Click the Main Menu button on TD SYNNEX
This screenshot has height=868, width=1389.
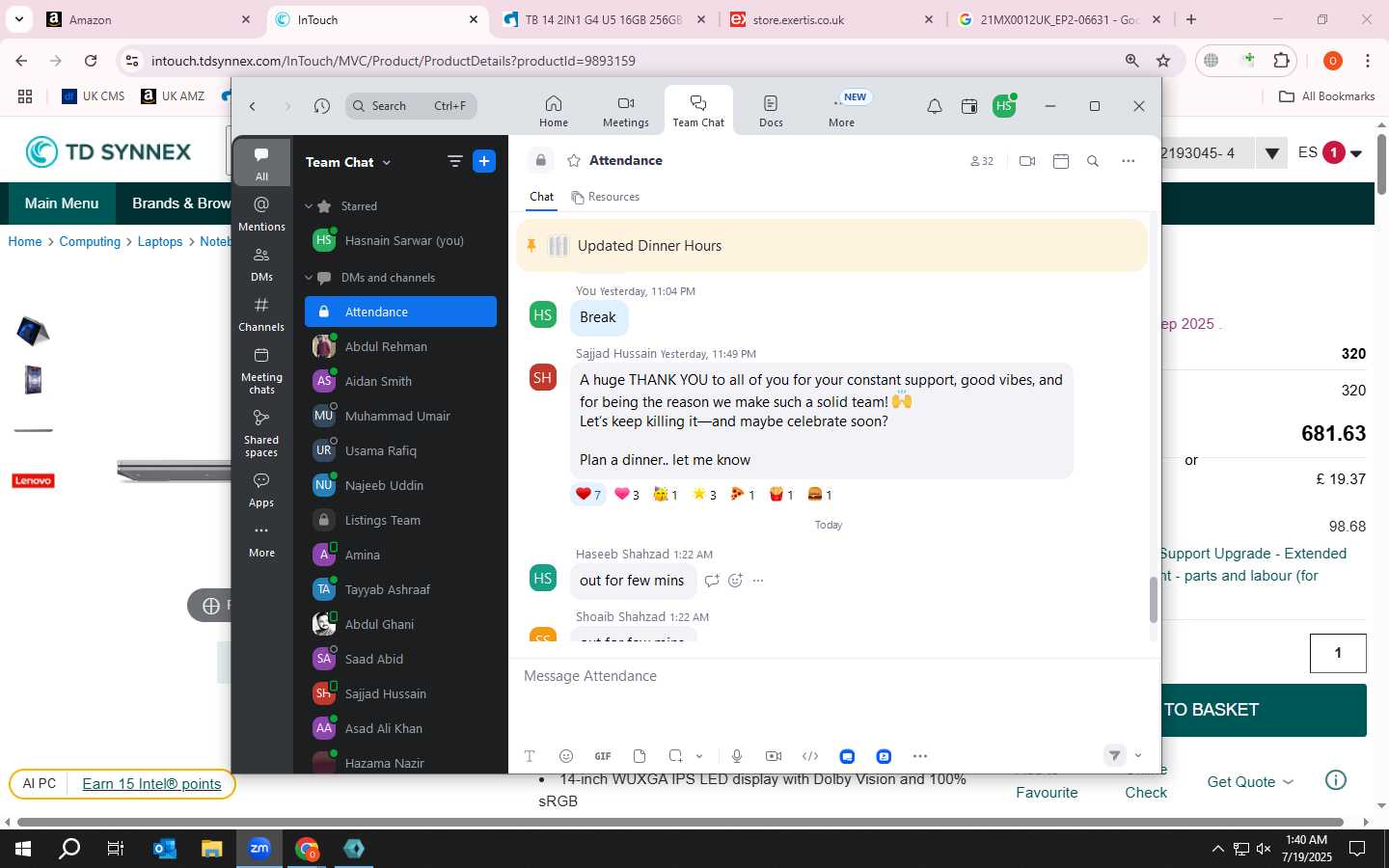pyautogui.click(x=62, y=203)
